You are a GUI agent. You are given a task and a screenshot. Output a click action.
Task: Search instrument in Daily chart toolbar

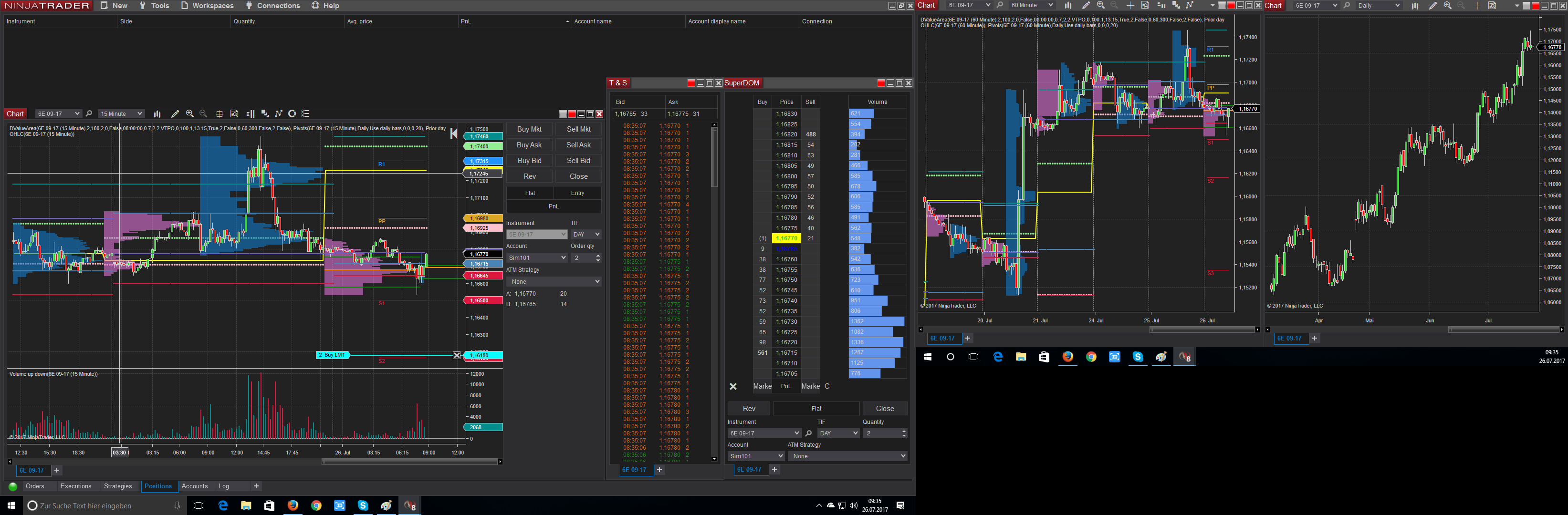click(1347, 5)
